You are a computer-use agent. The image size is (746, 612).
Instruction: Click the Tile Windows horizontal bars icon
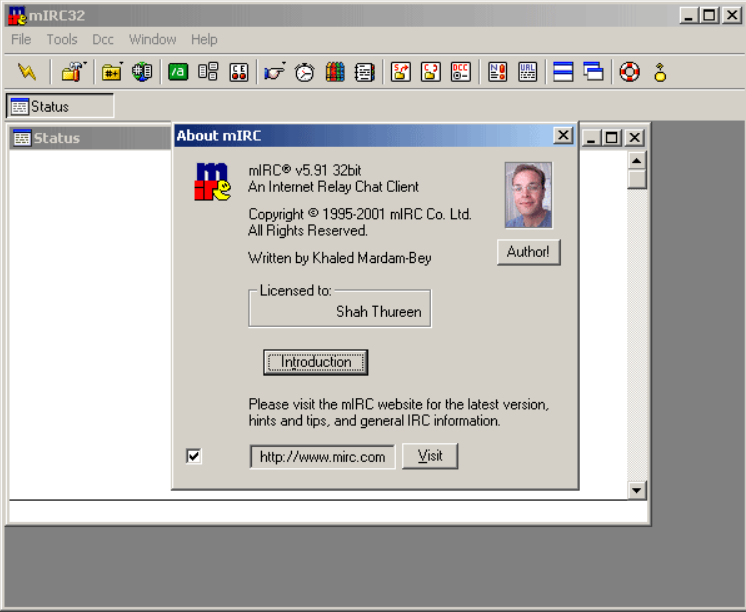click(563, 72)
